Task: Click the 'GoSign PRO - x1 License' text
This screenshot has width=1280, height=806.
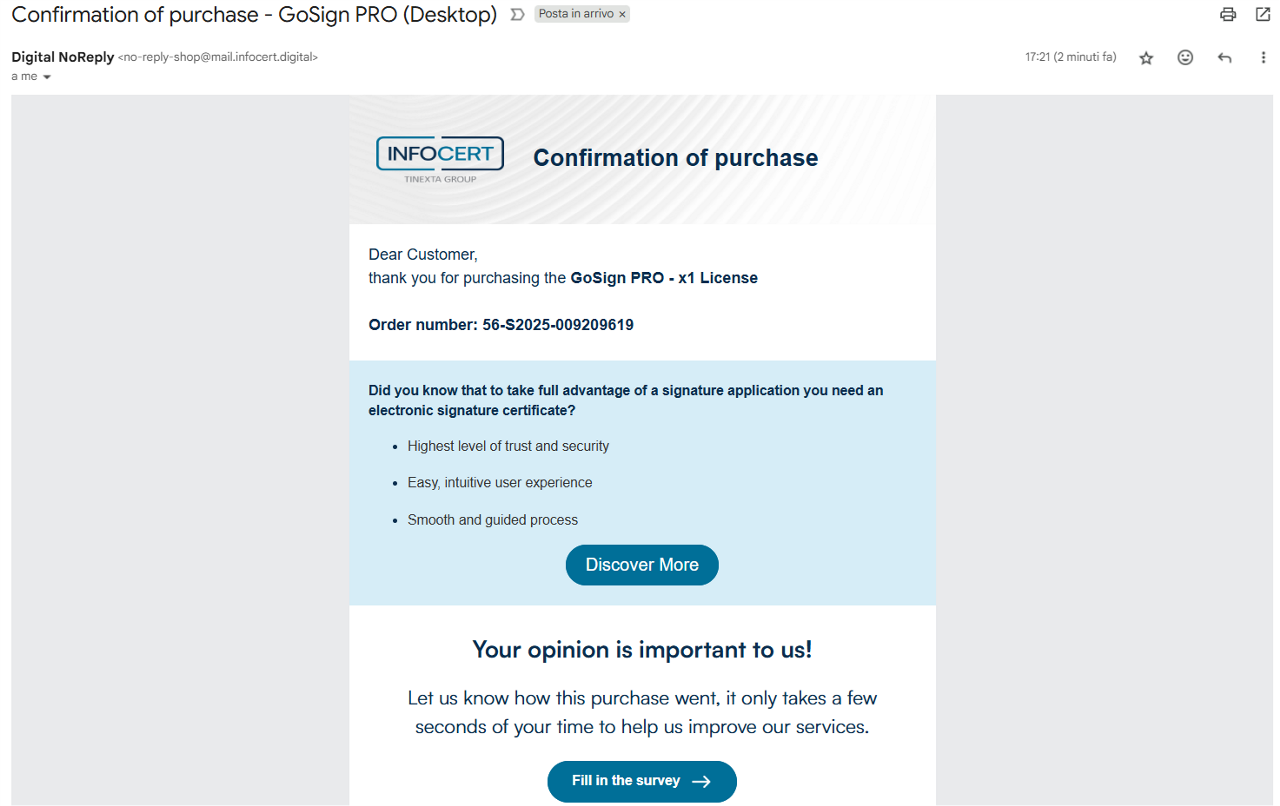Action: pyautogui.click(x=664, y=278)
